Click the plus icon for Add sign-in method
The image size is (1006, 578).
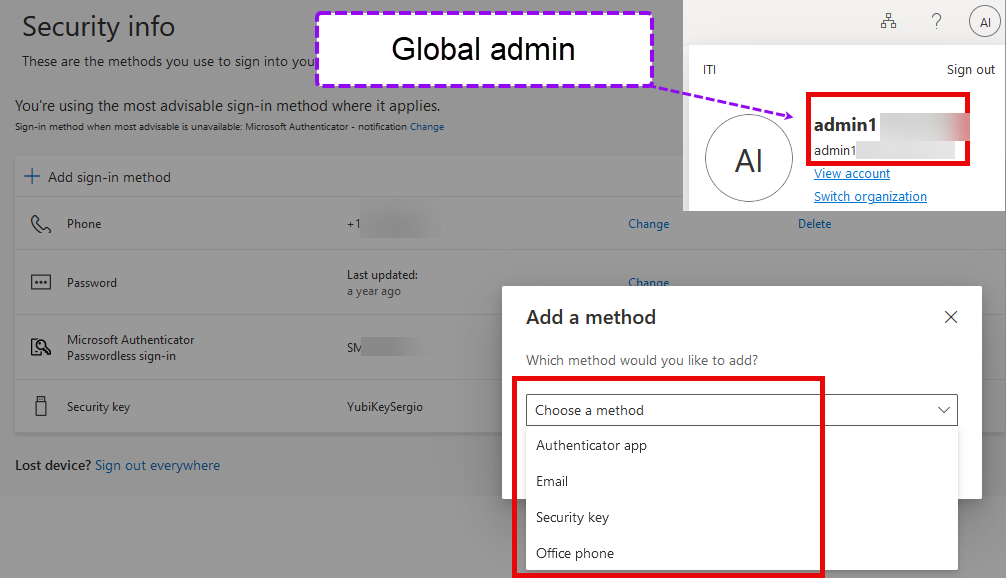(x=31, y=176)
